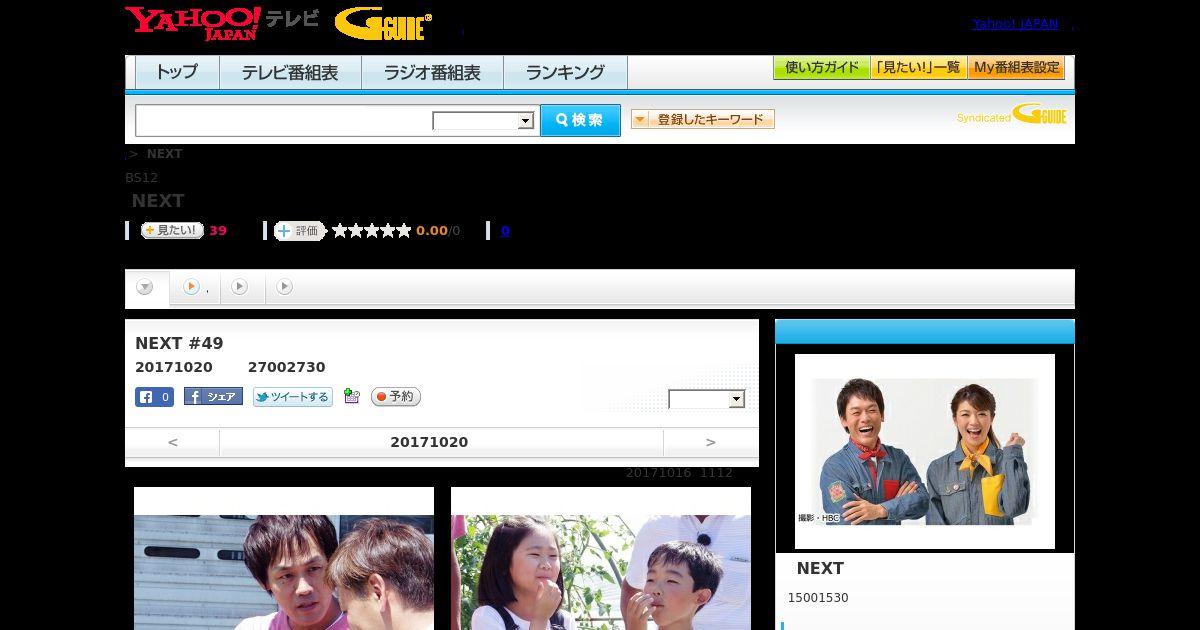Focus the program search input field

(x=284, y=120)
